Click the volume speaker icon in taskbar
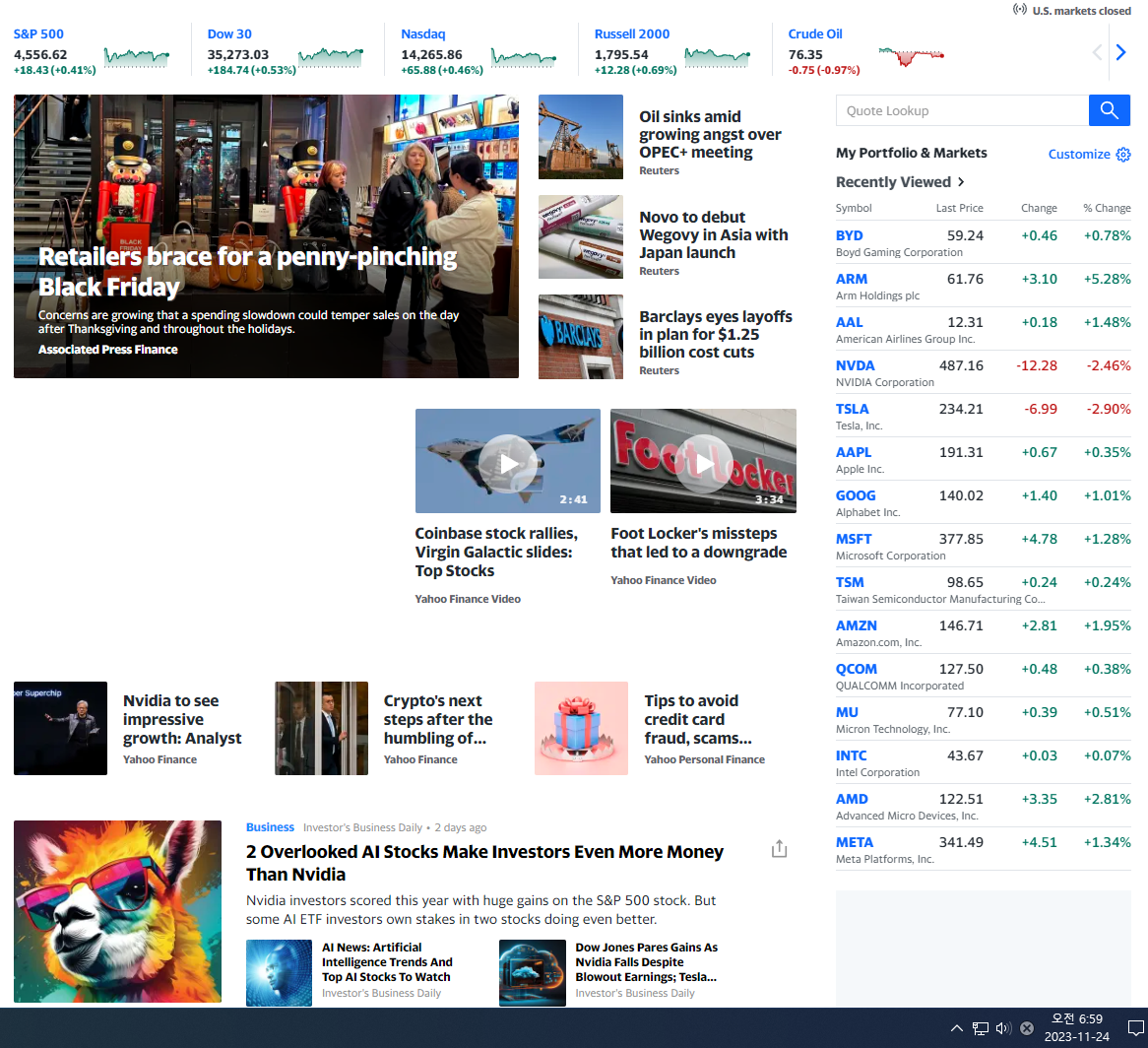Screen dimensions: 1148x1048 pos(1003,1028)
